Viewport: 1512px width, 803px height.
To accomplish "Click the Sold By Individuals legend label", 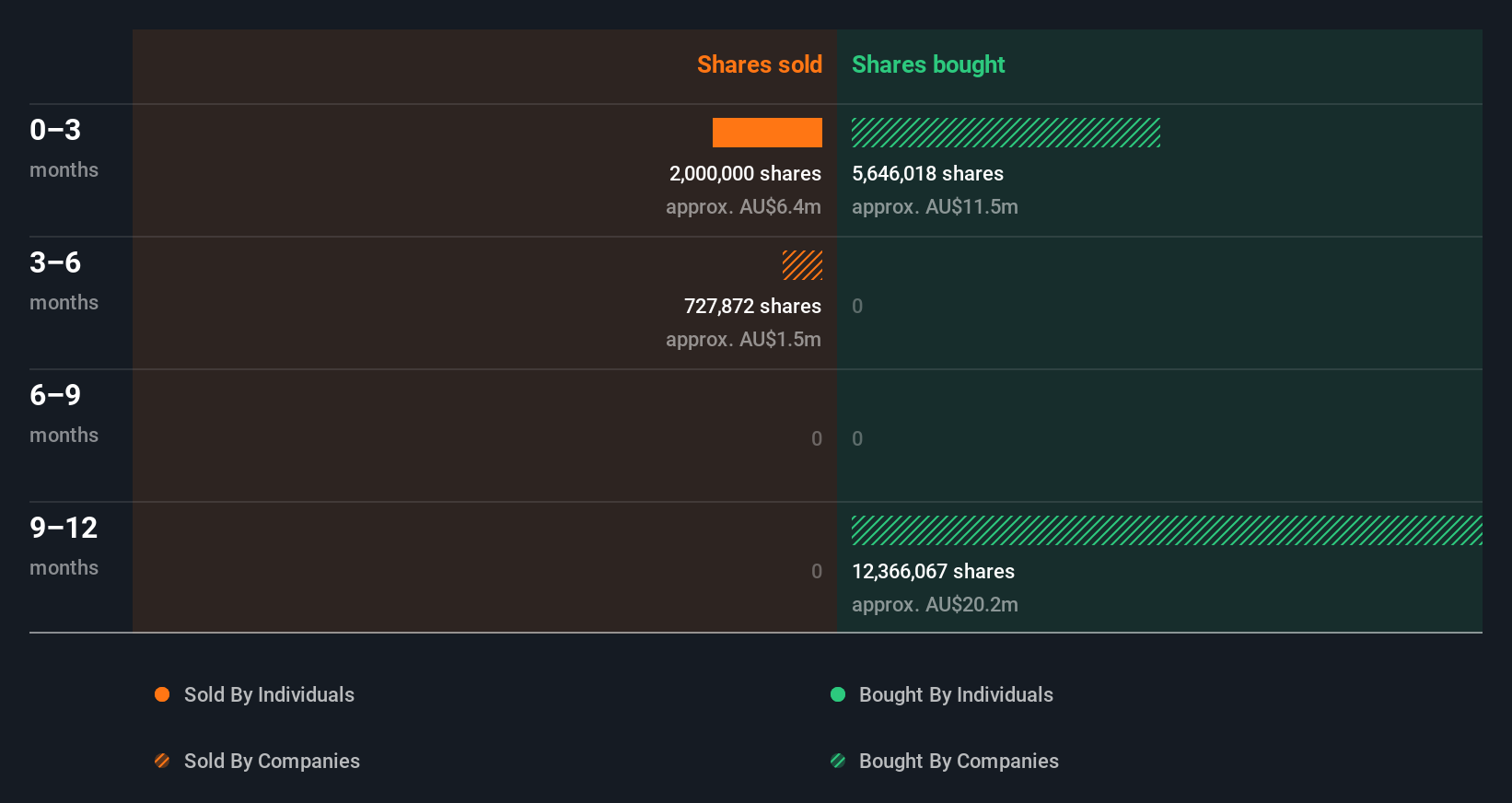I will click(x=269, y=694).
